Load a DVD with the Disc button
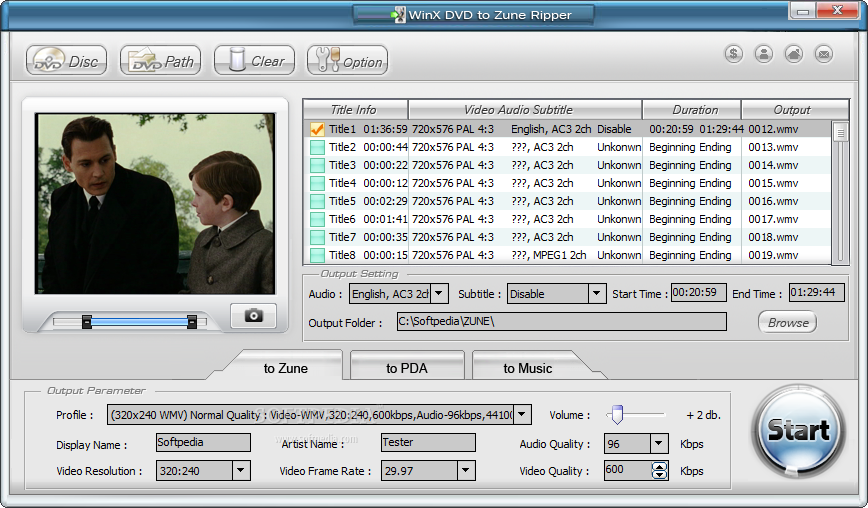This screenshot has width=868, height=508. coord(66,60)
